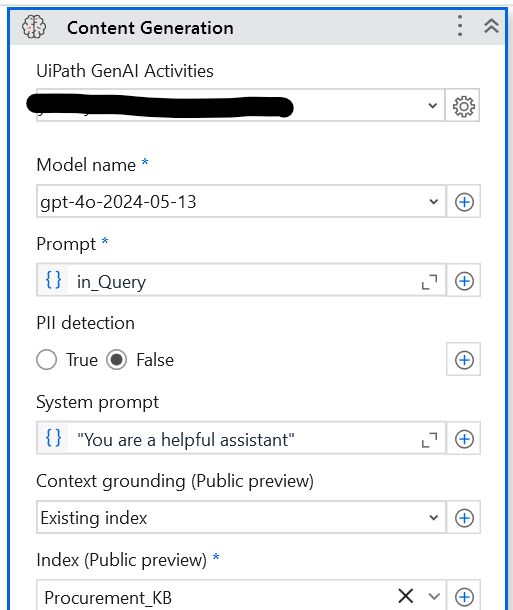This screenshot has width=513, height=610.
Task: Collapse the Content Generation activity
Action: click(491, 26)
